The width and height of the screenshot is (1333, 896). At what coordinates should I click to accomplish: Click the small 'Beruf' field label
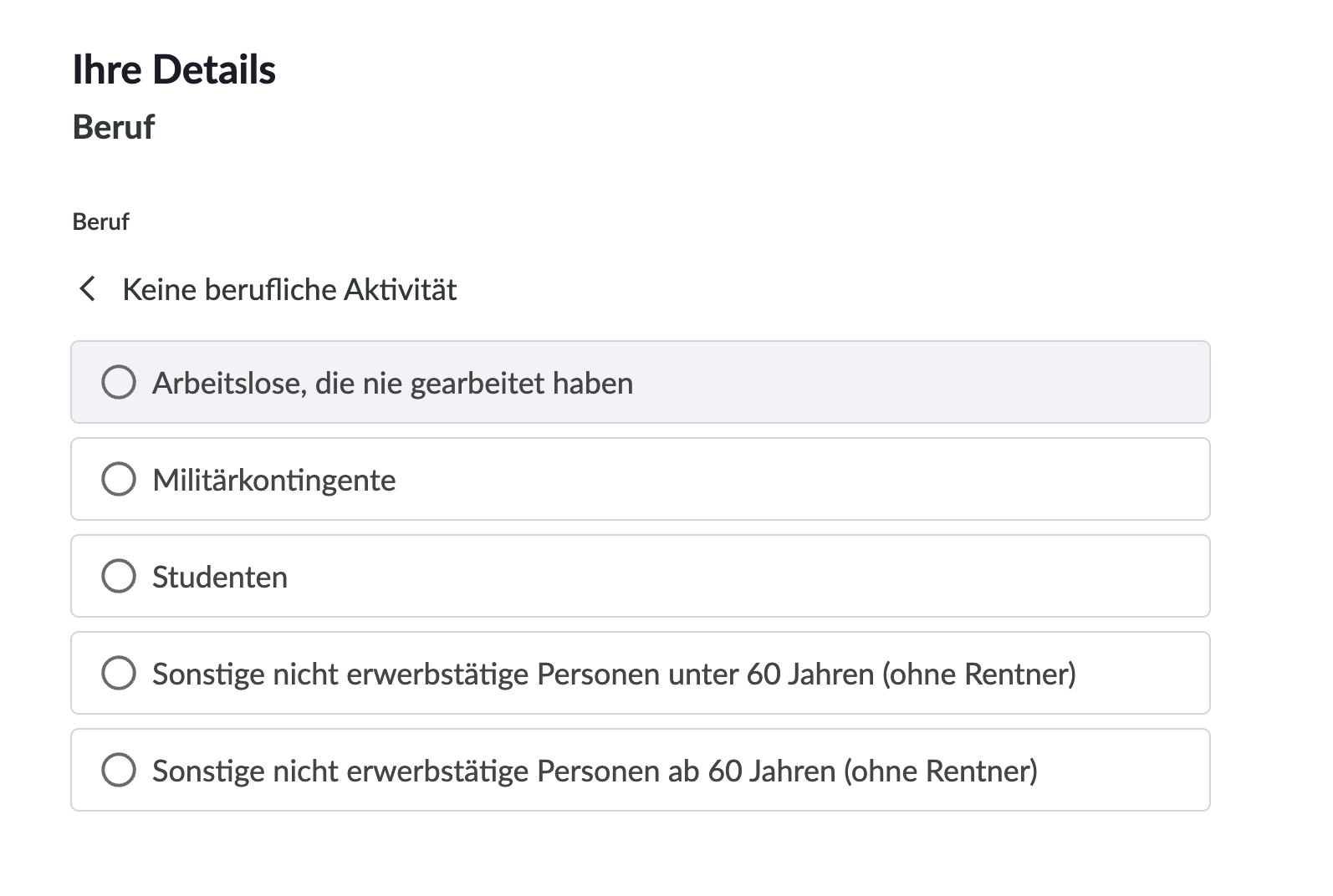(101, 221)
